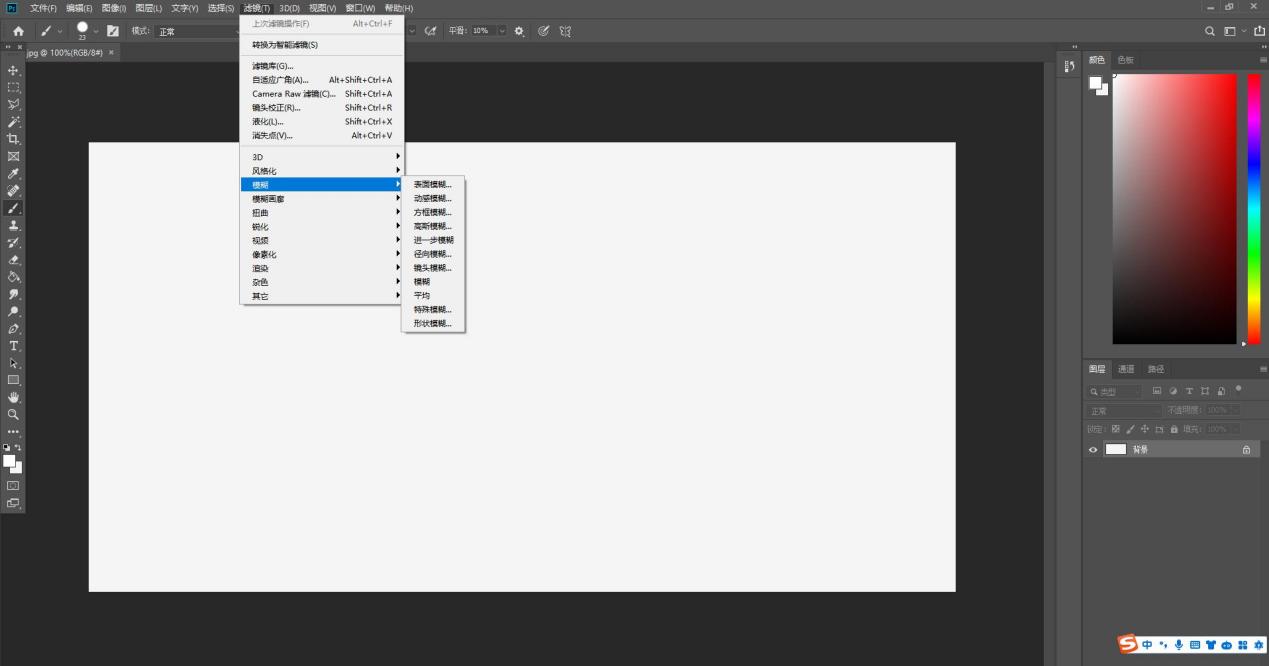Toggle the brush settings panel icon

point(113,31)
